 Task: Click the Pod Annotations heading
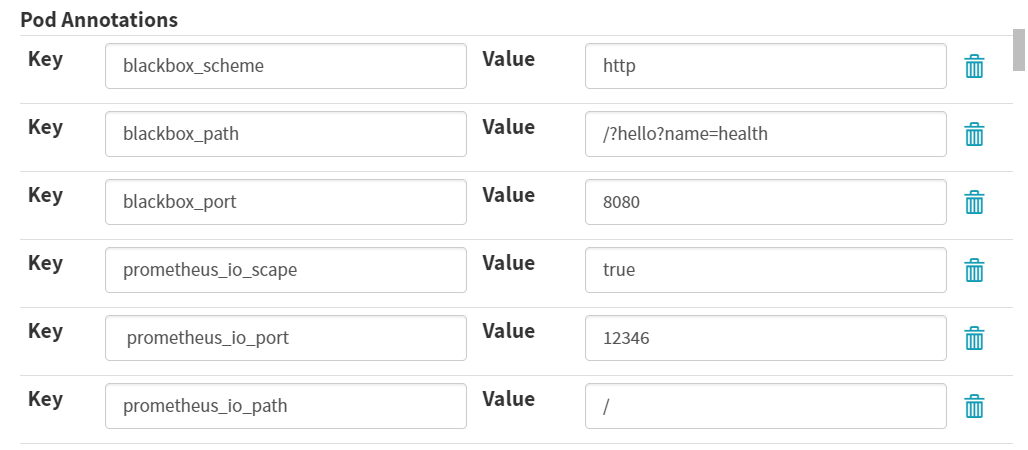coord(99,20)
